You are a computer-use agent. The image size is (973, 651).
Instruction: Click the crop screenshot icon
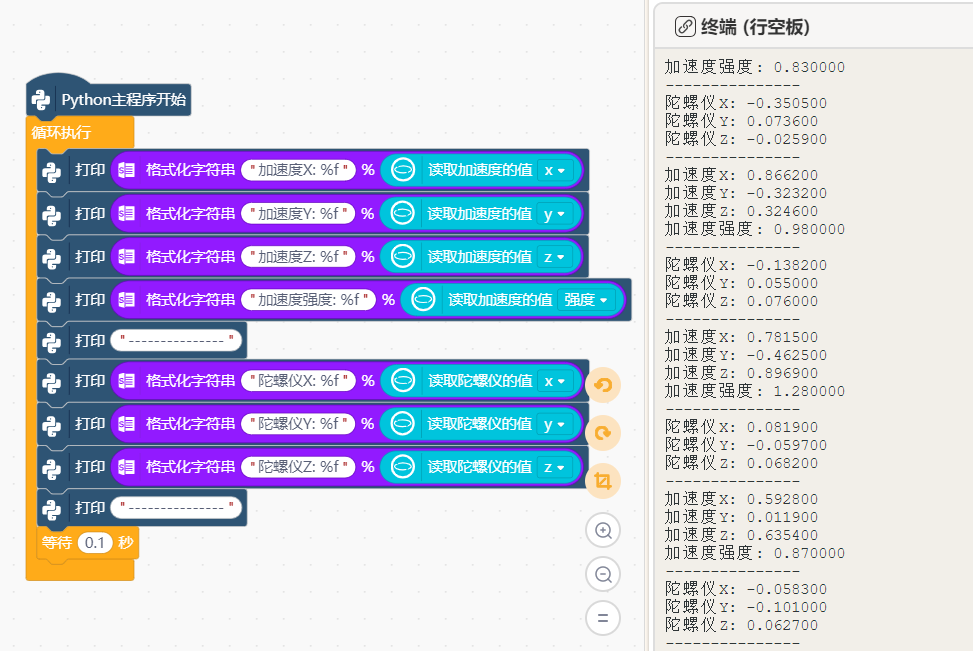tap(603, 480)
